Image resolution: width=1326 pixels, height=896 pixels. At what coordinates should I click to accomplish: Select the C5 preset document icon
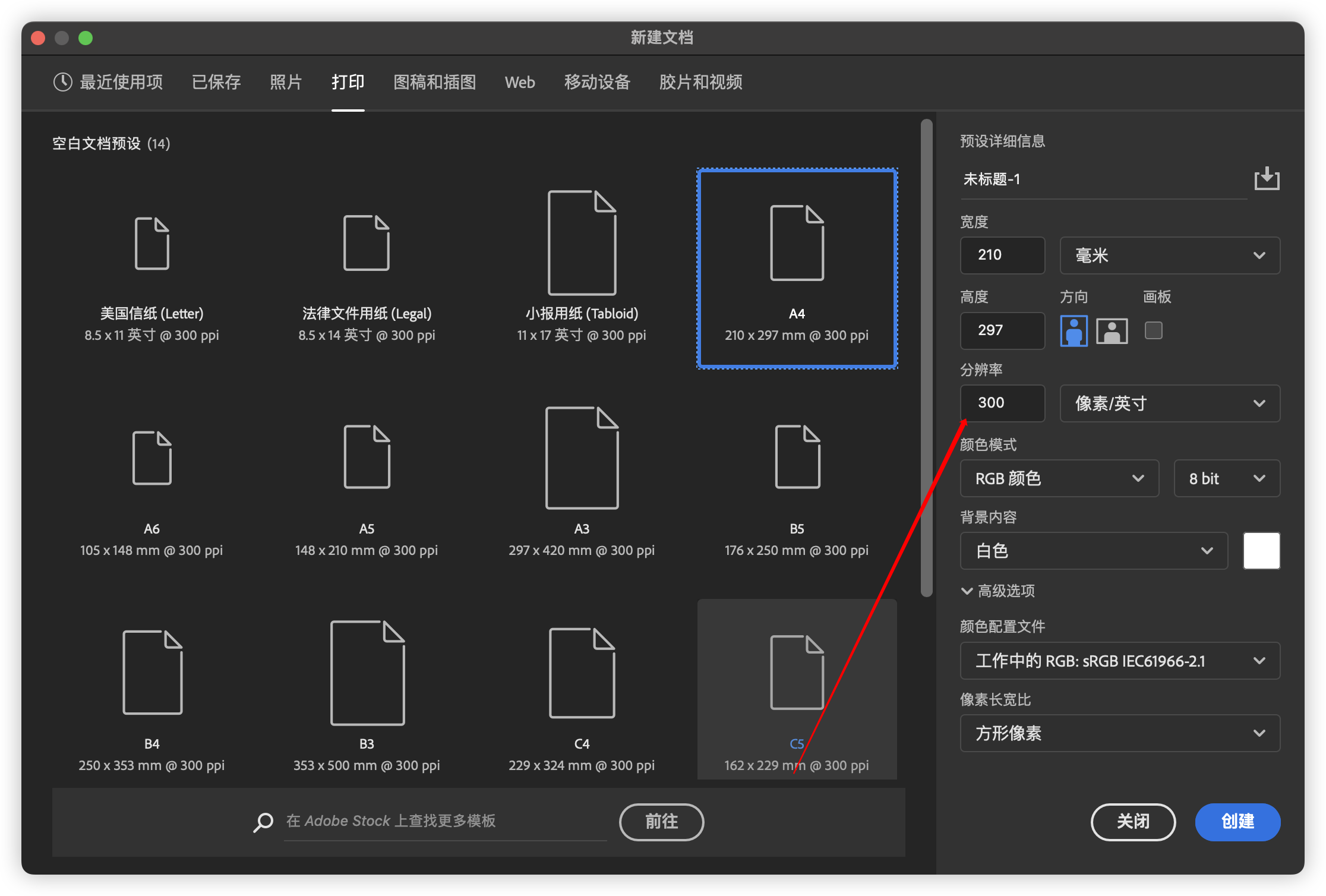click(797, 672)
